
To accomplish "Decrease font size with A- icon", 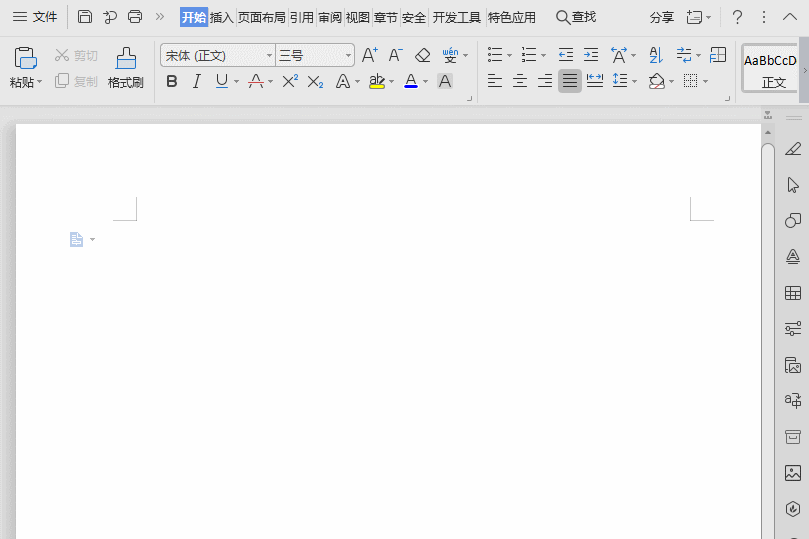I will [396, 55].
